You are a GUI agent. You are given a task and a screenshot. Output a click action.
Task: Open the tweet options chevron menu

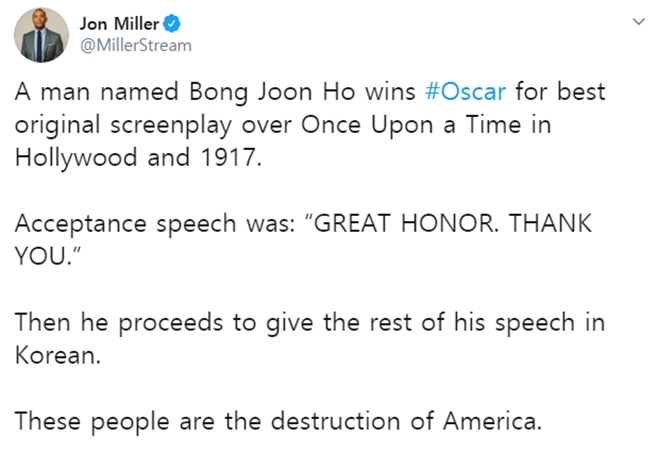[636, 23]
